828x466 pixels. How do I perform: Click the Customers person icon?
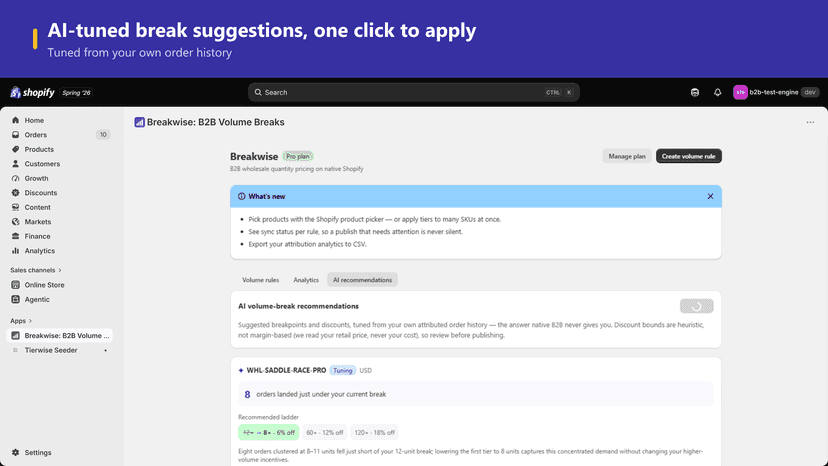[15, 164]
